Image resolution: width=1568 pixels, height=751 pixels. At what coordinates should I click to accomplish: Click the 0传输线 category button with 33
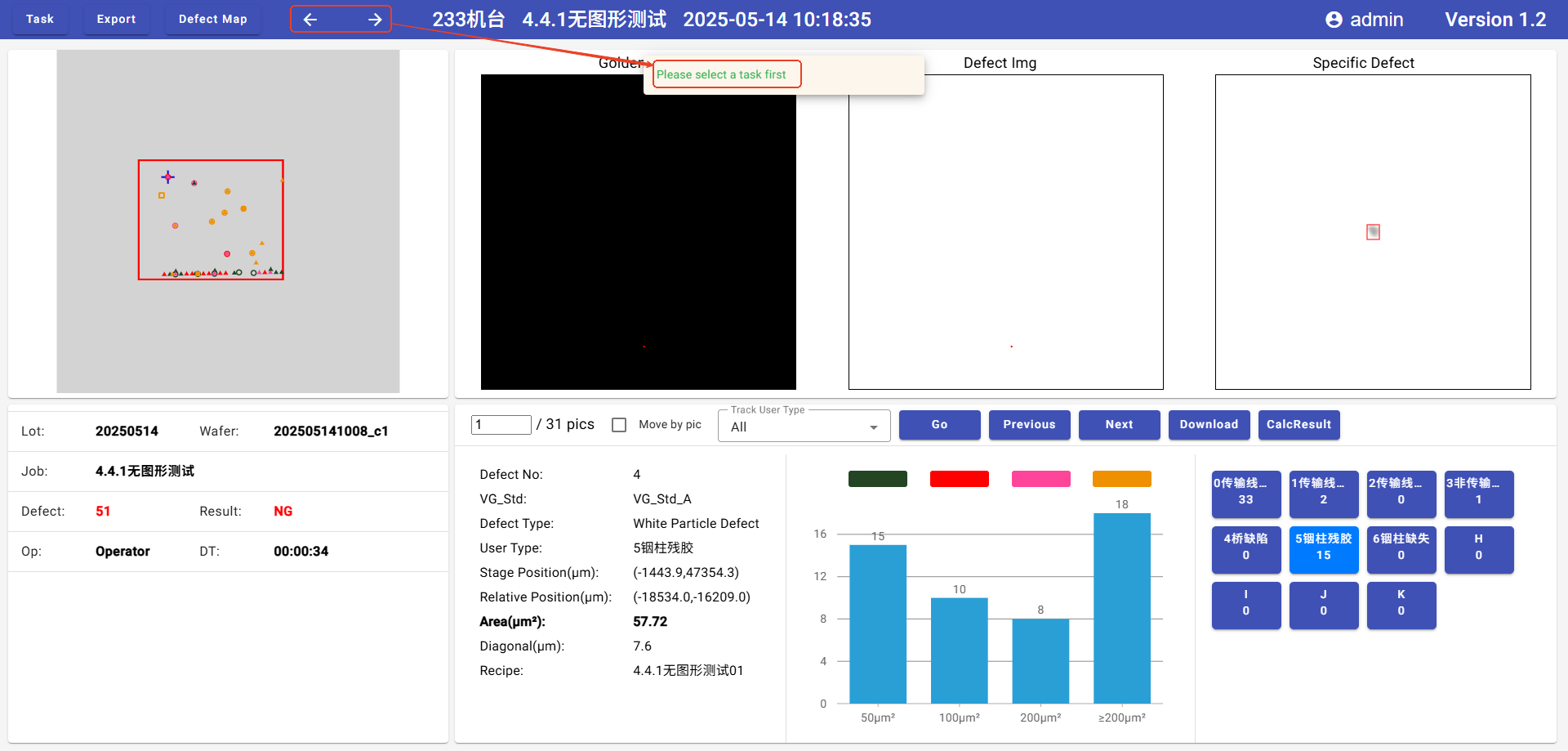1246,494
